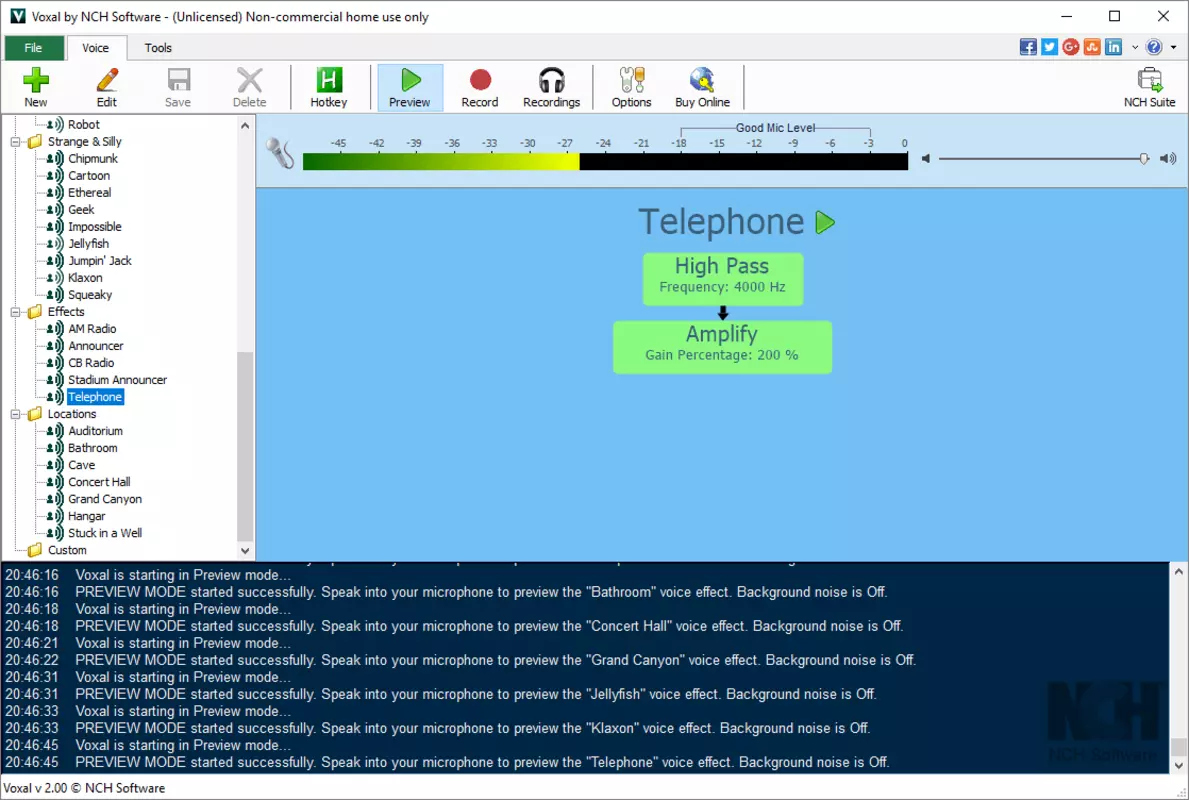Select the Klaxon voice
The image size is (1189, 800).
point(85,278)
